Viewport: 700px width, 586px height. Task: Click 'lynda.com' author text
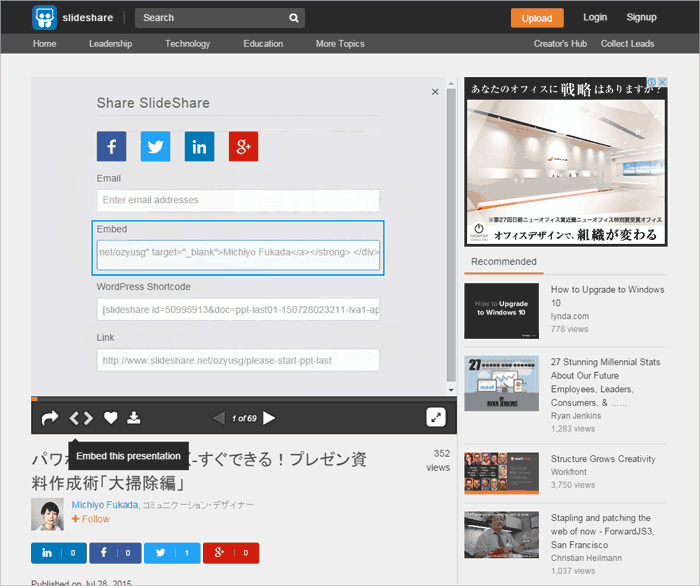(570, 316)
